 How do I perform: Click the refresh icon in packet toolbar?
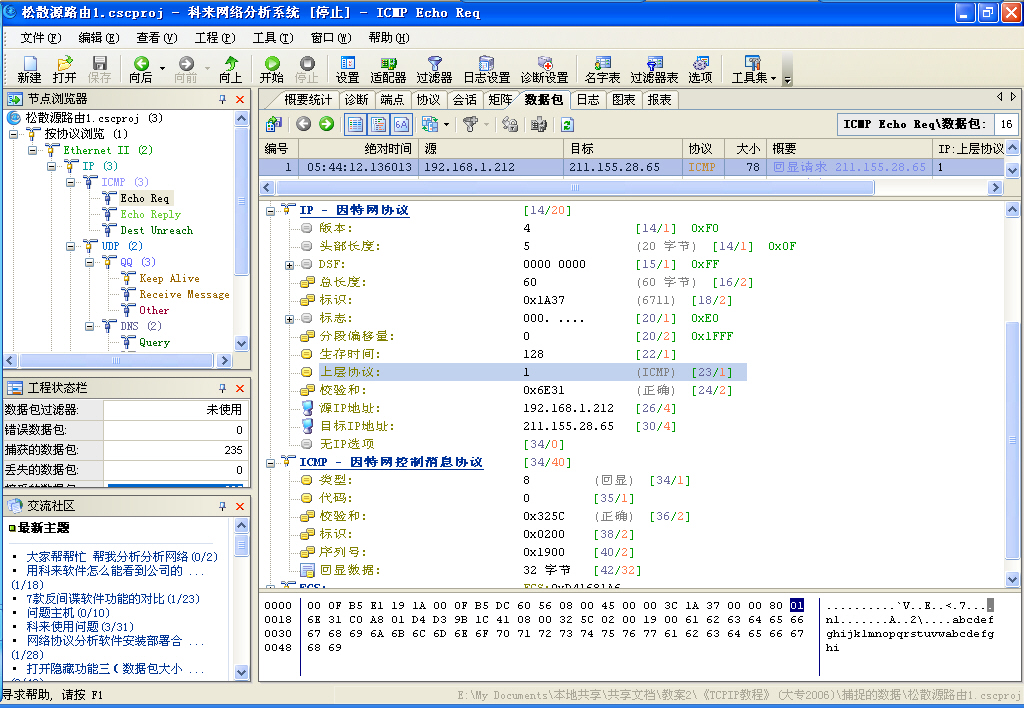pos(567,124)
